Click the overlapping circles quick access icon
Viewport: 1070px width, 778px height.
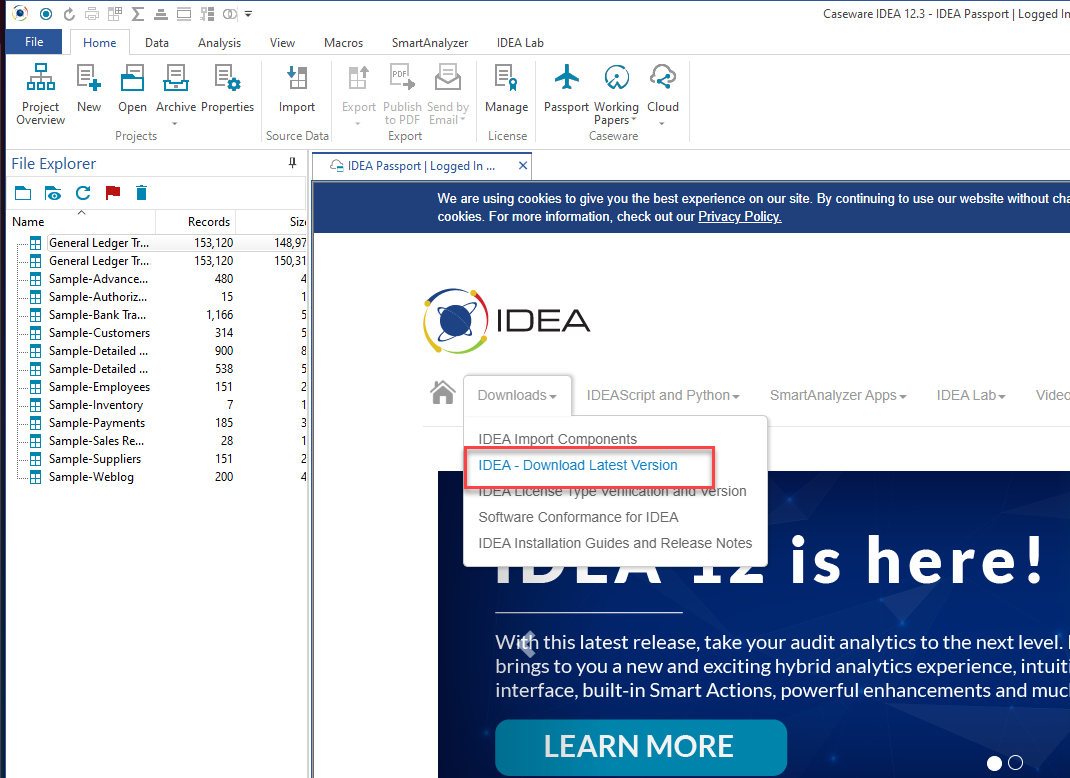[230, 14]
